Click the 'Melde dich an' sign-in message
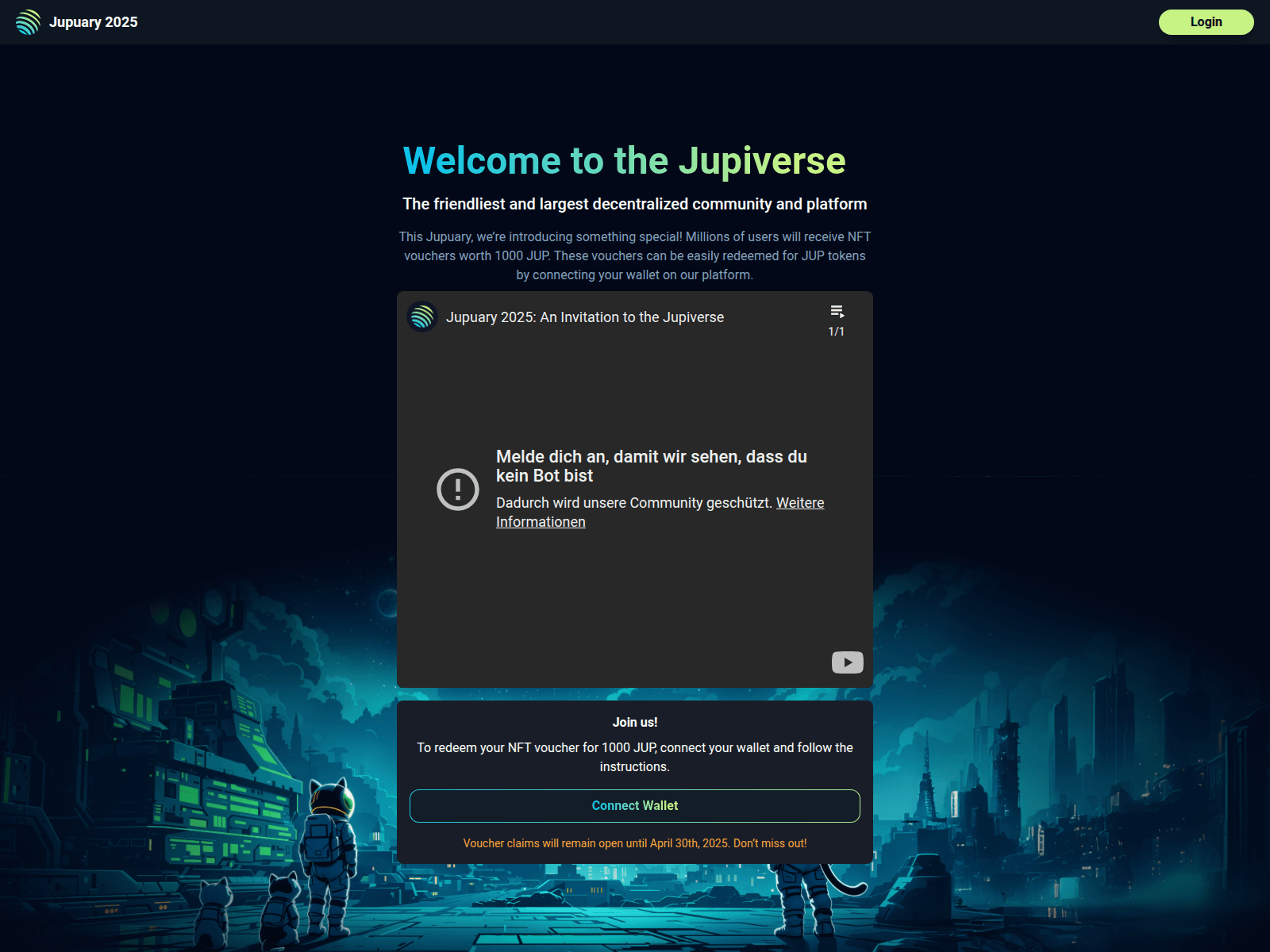This screenshot has width=1270, height=952. coord(651,466)
